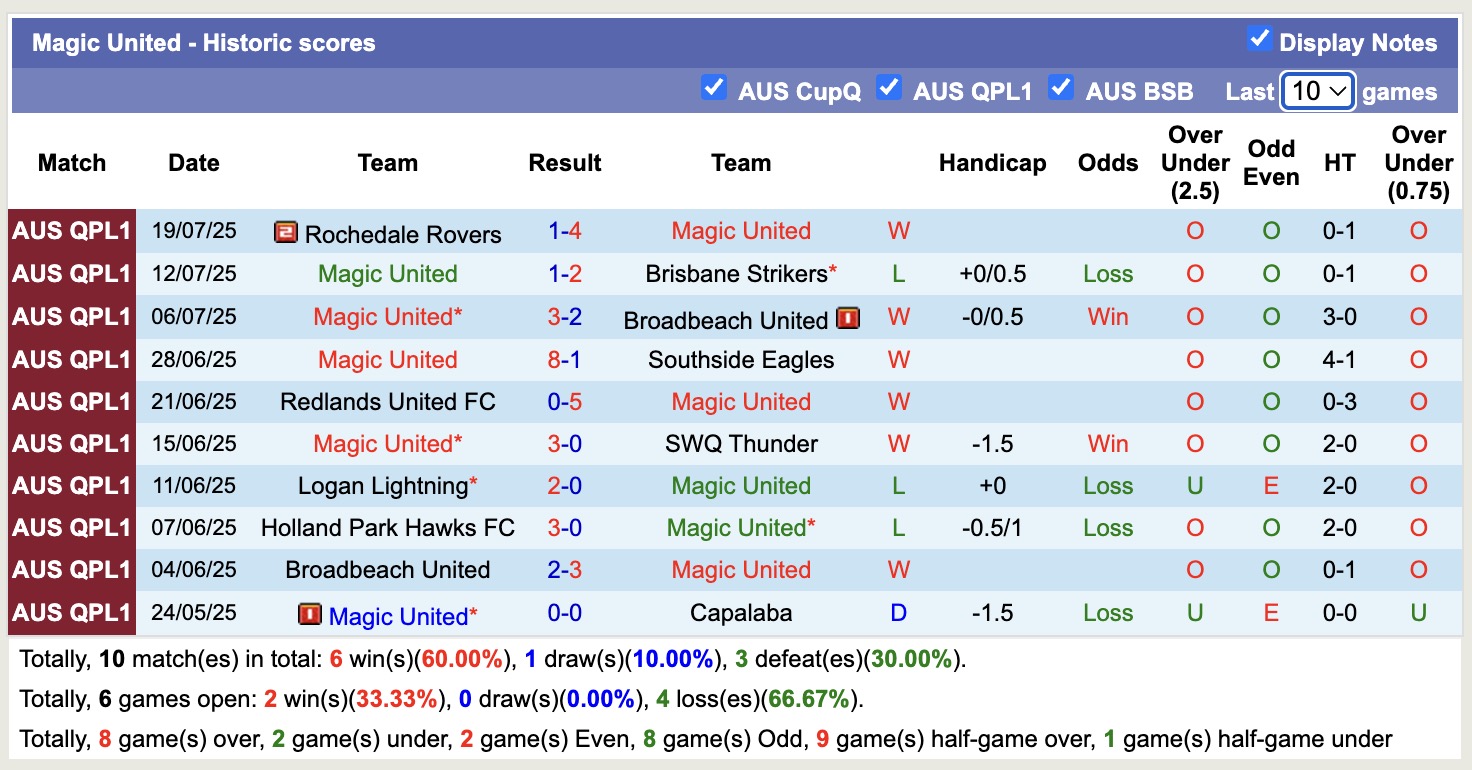The image size is (1472, 770).
Task: Click AUS QPL1 league cell for 19/07/25
Action: [72, 232]
